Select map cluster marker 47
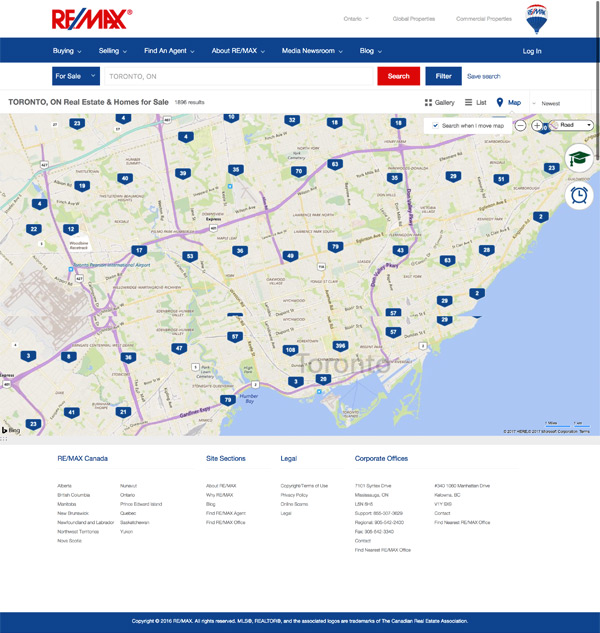The height and width of the screenshot is (633, 600). click(179, 348)
